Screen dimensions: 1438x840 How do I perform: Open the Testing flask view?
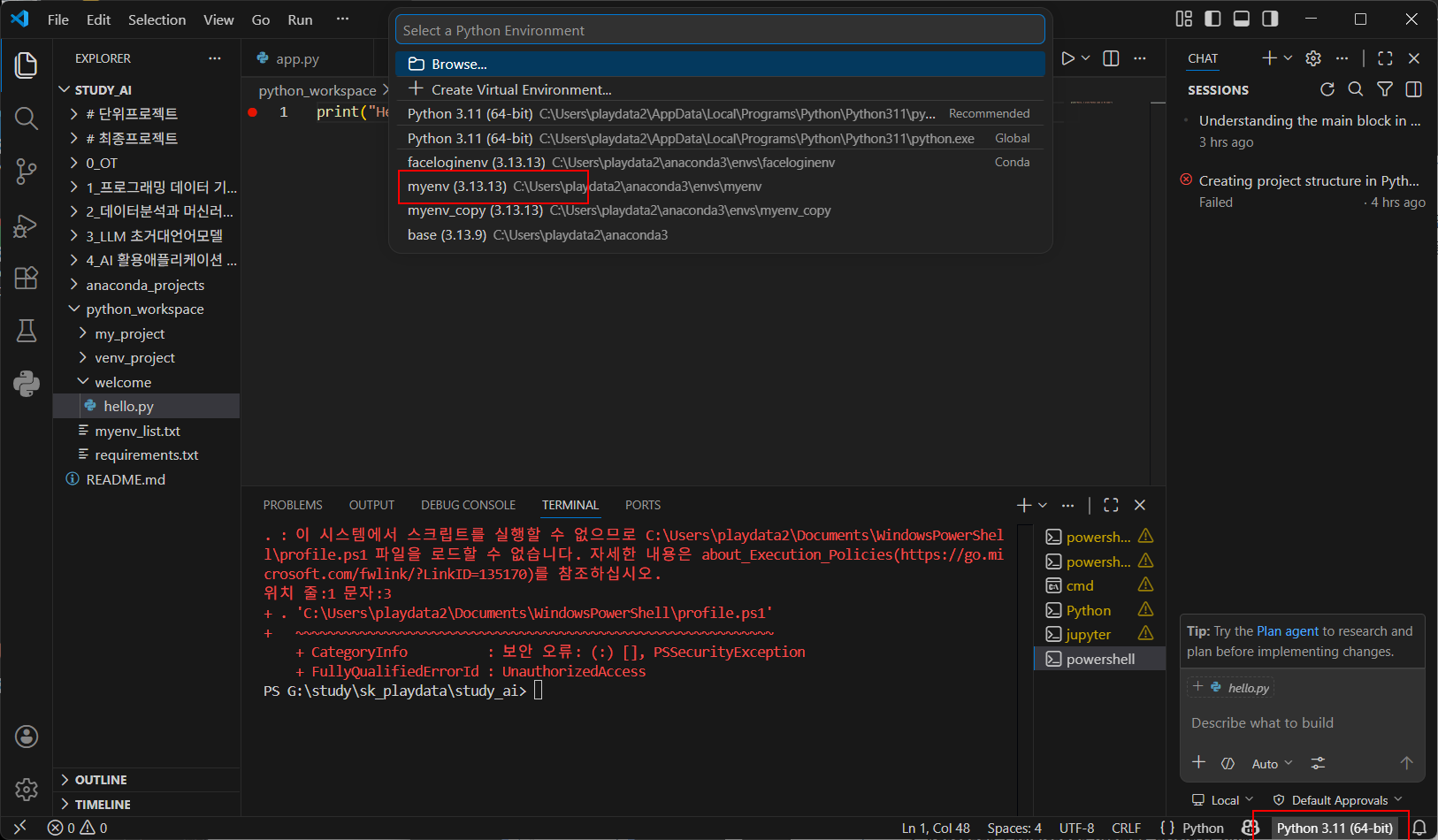[x=27, y=331]
